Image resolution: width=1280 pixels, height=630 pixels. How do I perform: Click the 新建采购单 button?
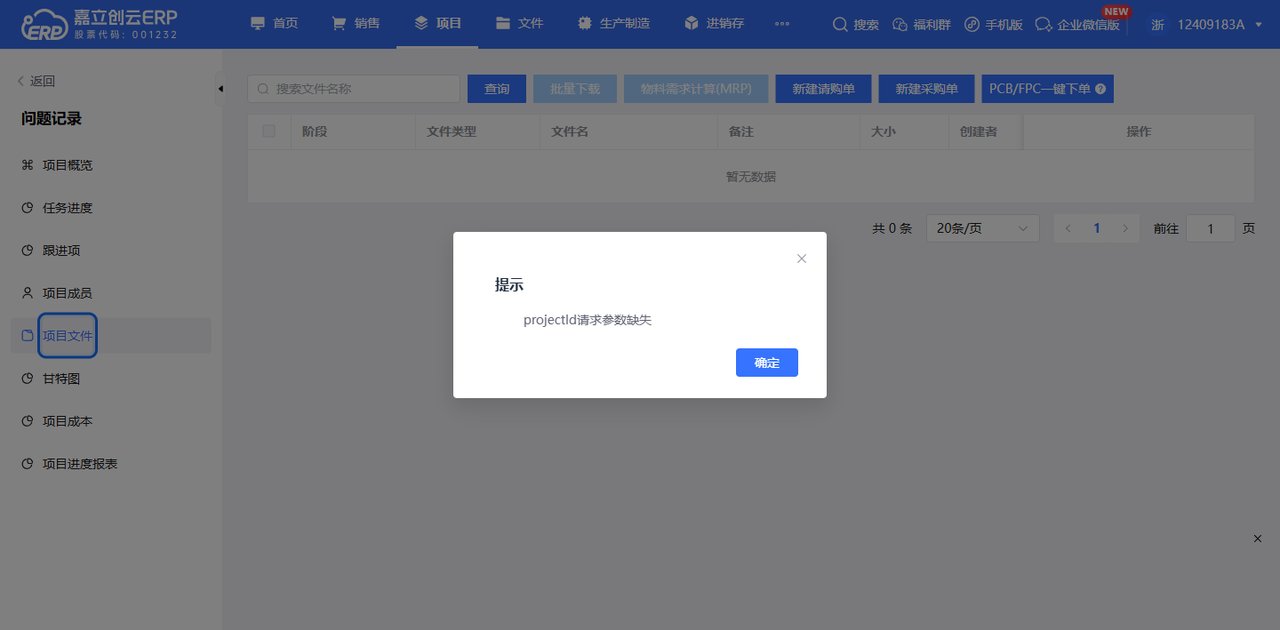(x=926, y=89)
